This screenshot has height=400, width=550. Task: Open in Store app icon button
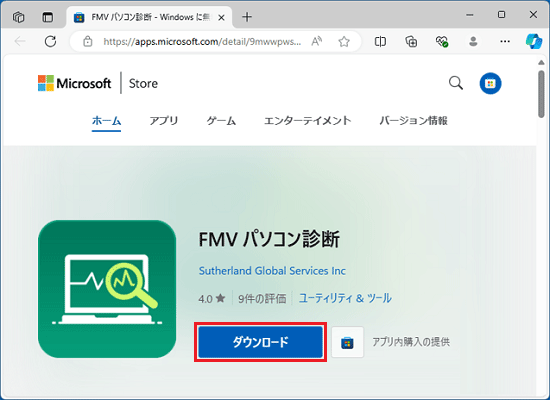[x=348, y=342]
